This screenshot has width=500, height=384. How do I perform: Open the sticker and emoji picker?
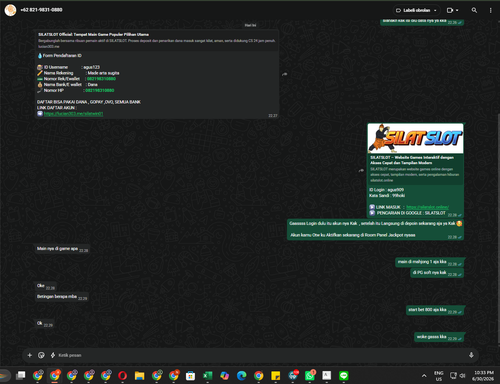41,355
